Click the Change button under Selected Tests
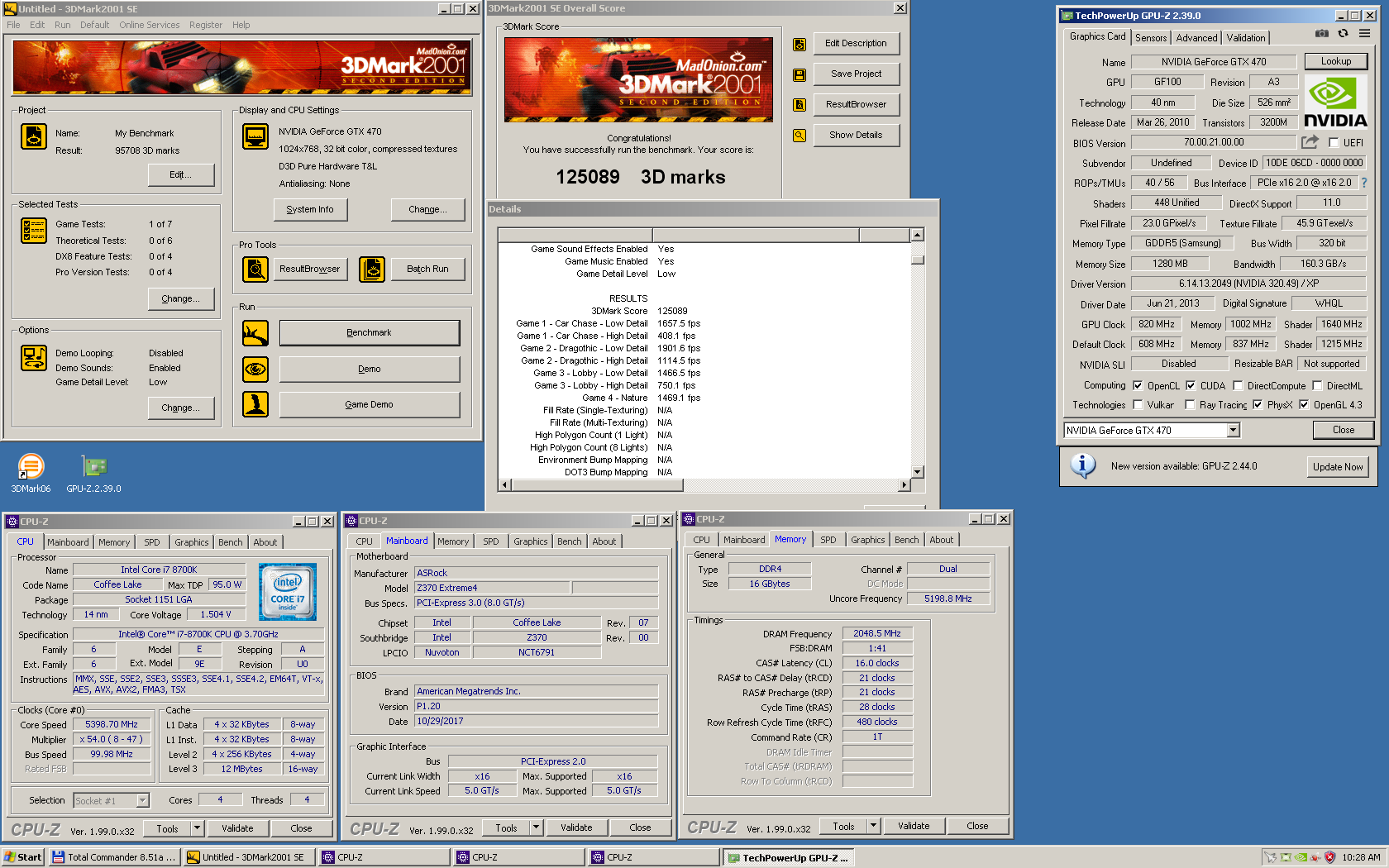The width and height of the screenshot is (1389, 868). click(x=181, y=298)
